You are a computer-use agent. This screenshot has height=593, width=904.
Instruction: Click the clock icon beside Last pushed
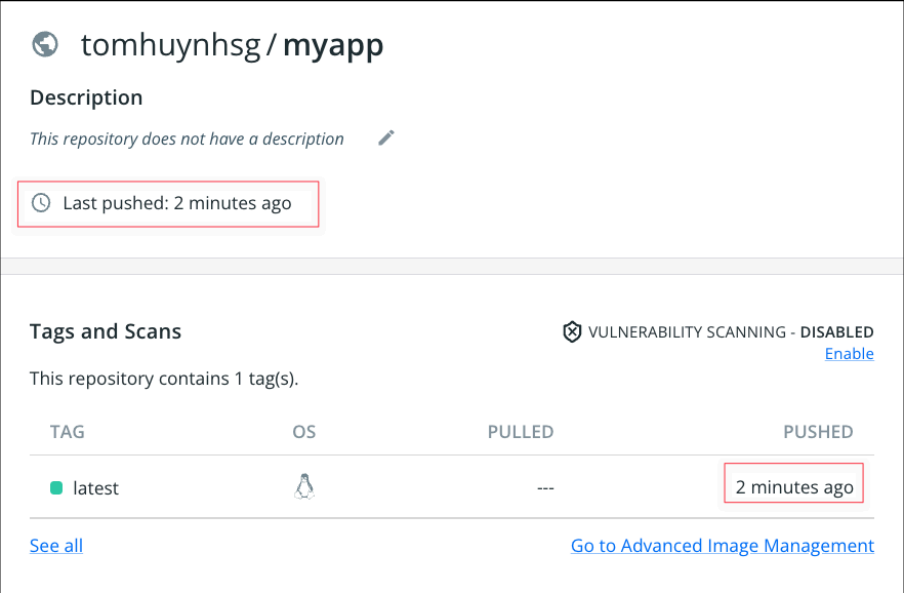click(x=41, y=203)
